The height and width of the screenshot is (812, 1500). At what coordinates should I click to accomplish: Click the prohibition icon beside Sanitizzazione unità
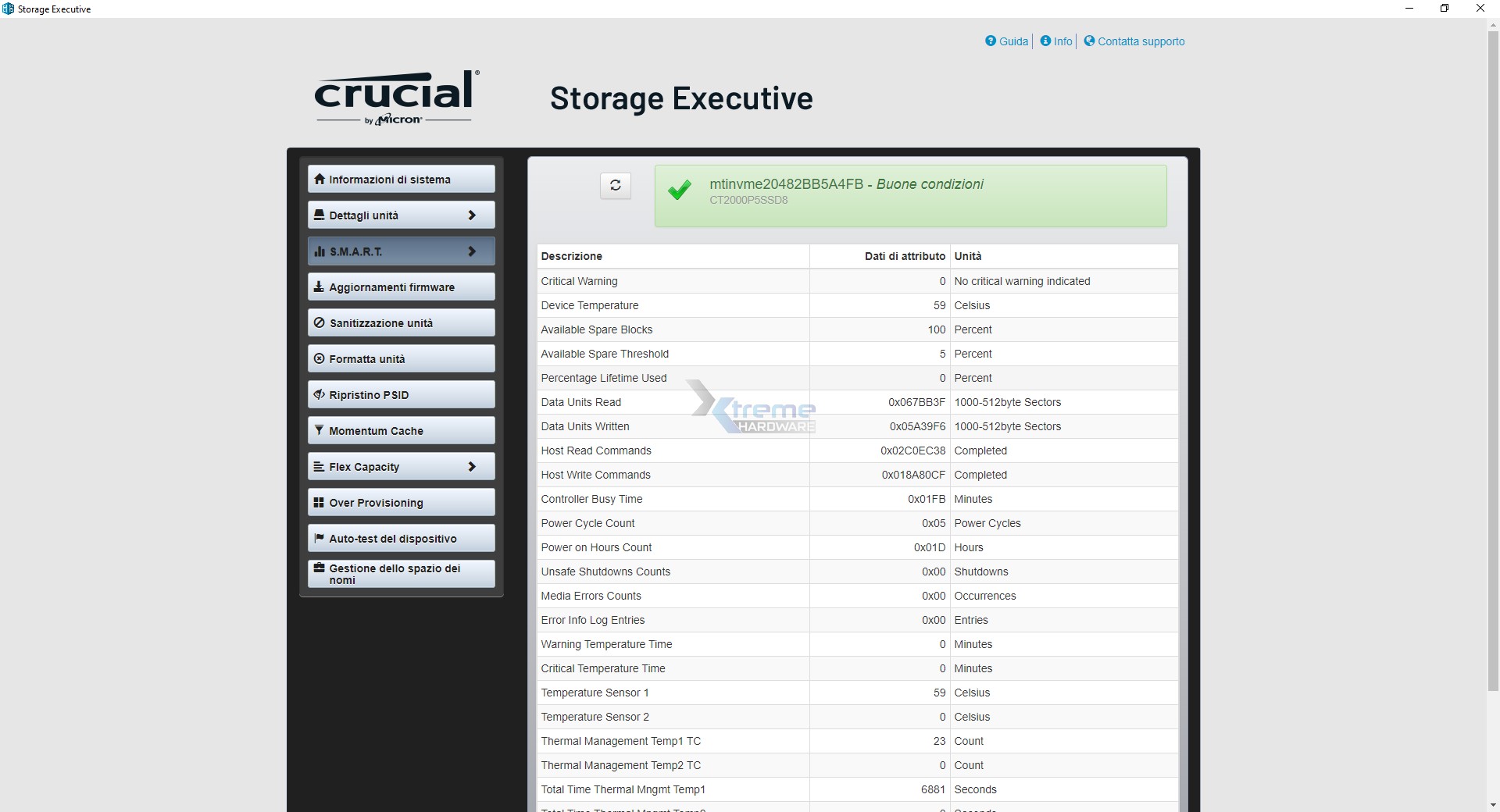pyautogui.click(x=319, y=322)
